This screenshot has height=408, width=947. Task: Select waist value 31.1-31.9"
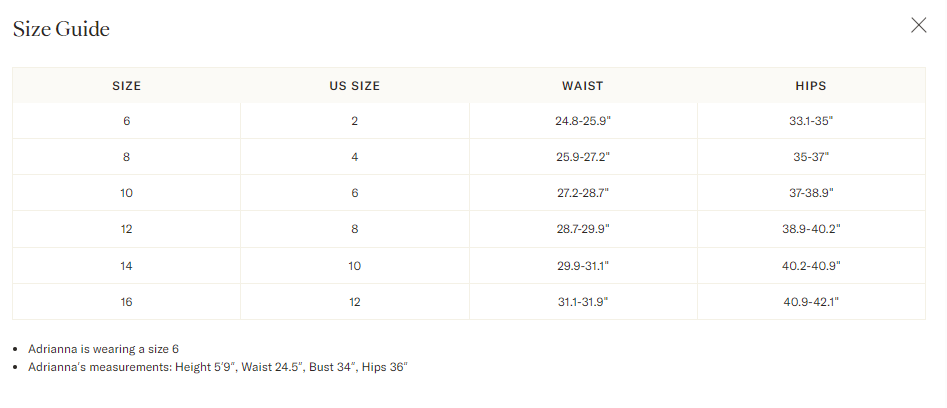(x=583, y=302)
